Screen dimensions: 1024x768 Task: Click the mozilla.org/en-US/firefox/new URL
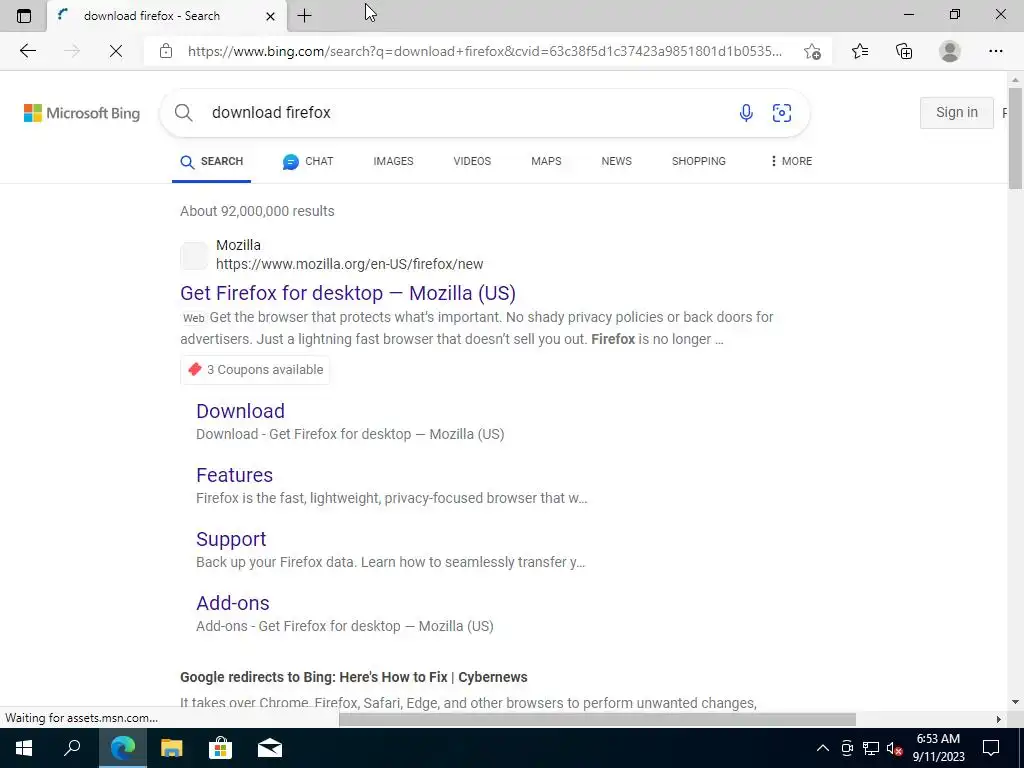click(x=349, y=264)
